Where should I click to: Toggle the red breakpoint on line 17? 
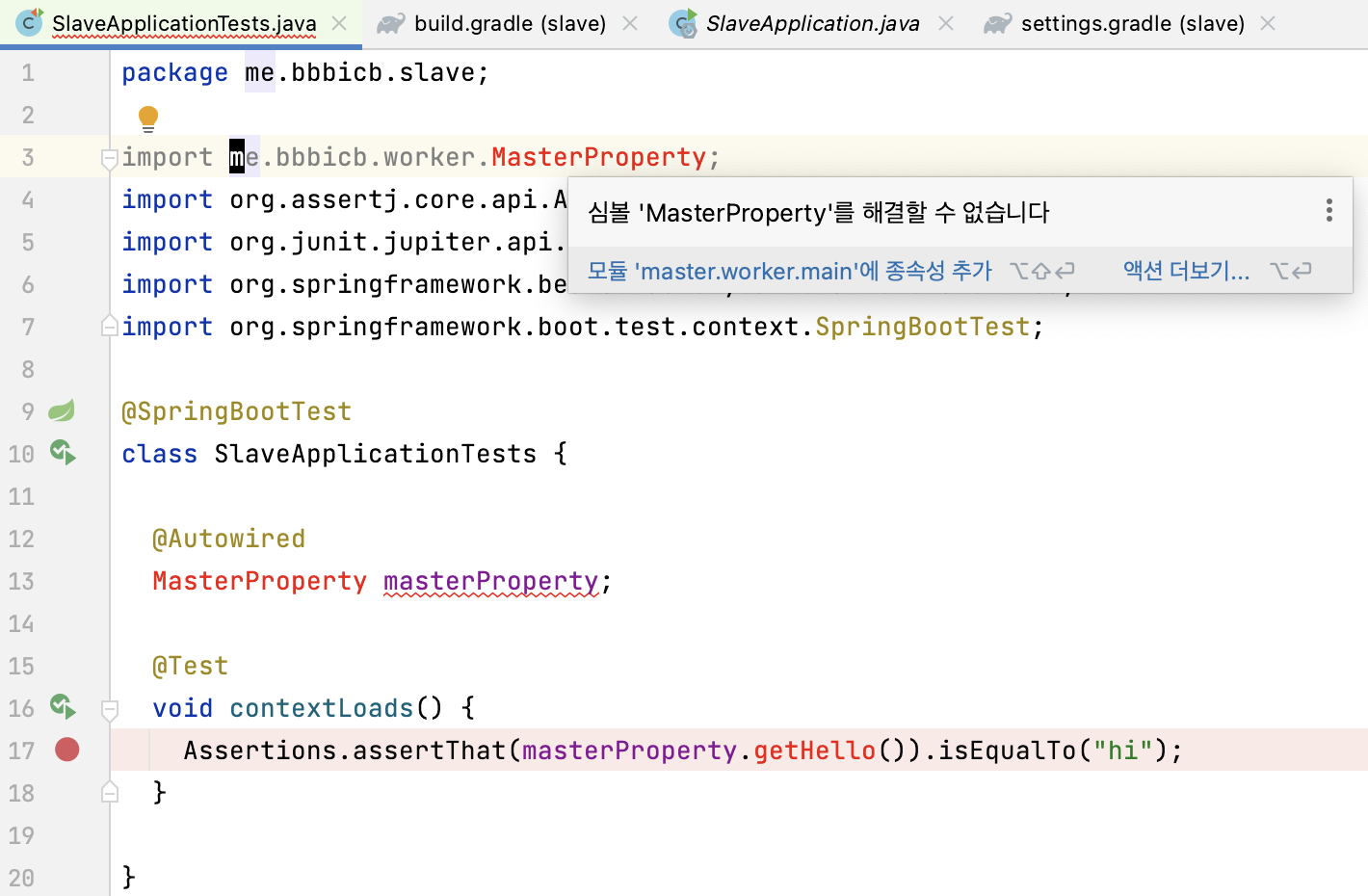coord(67,750)
